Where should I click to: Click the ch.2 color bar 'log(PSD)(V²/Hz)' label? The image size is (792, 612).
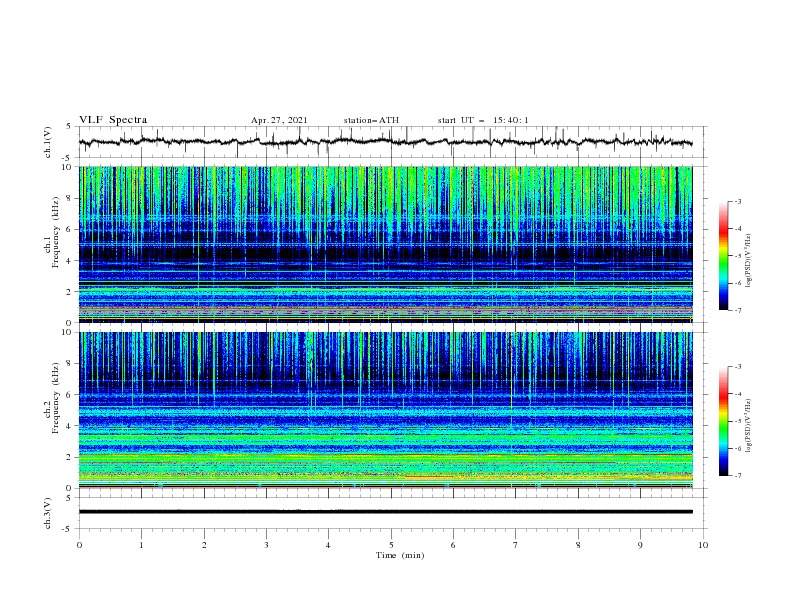[x=748, y=426]
